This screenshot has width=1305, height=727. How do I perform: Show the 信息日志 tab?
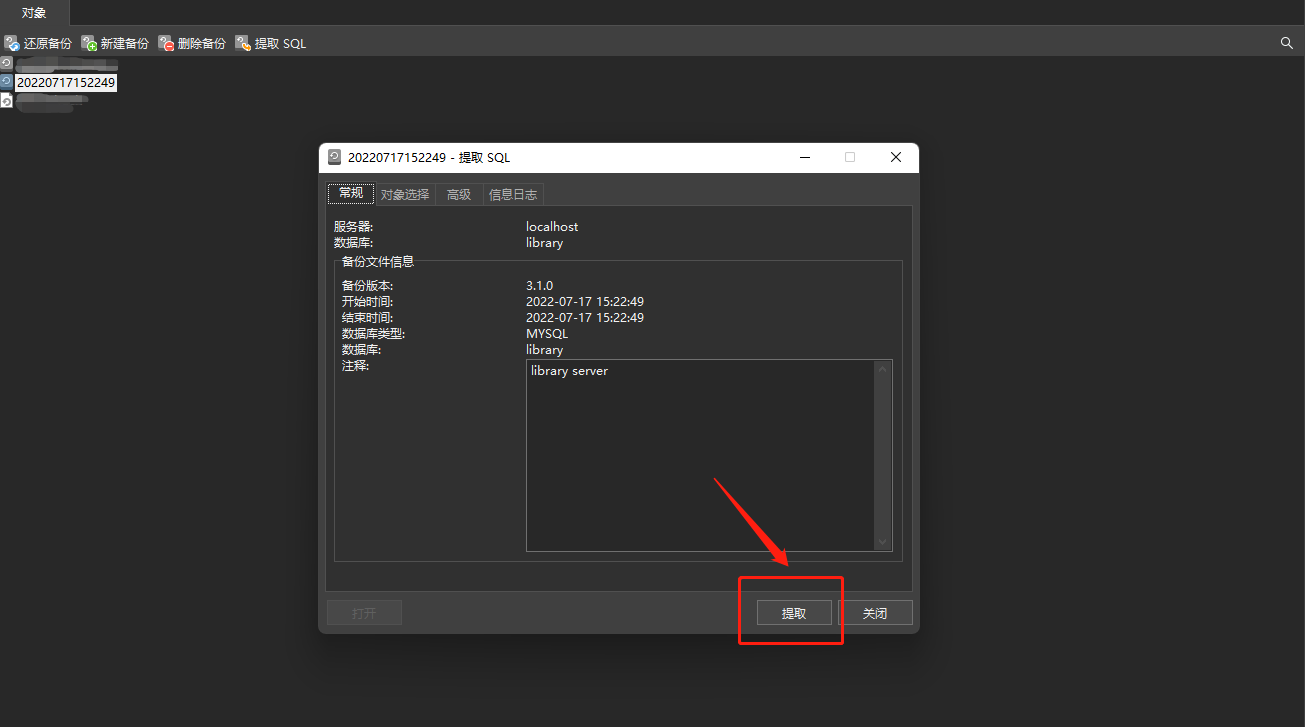pos(513,195)
